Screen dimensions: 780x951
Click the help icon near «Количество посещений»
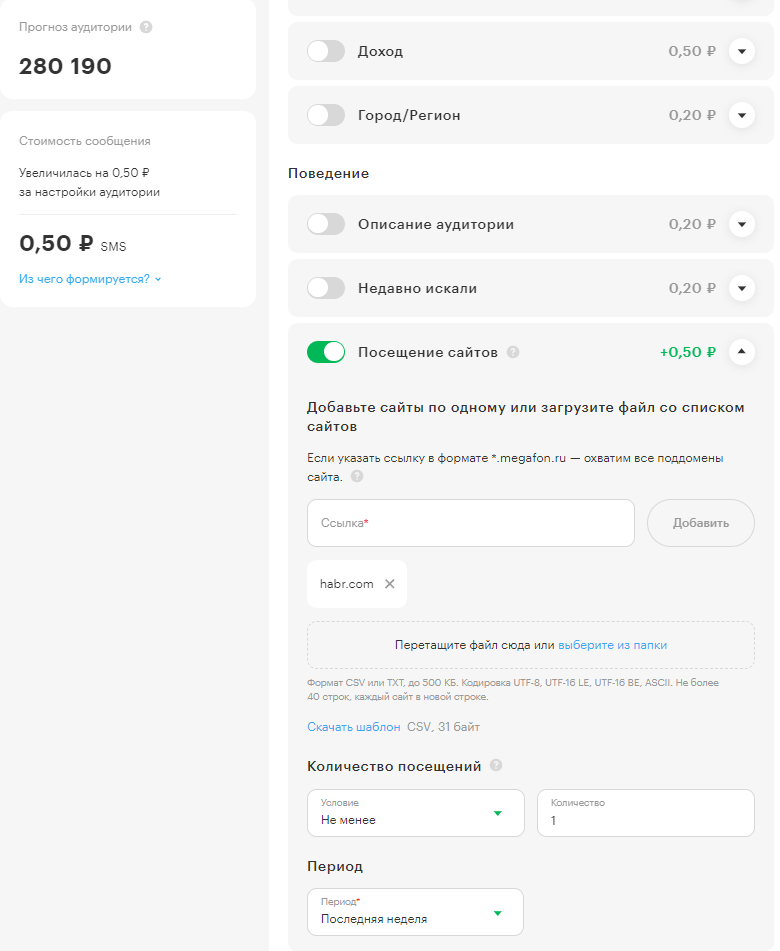pyautogui.click(x=496, y=765)
